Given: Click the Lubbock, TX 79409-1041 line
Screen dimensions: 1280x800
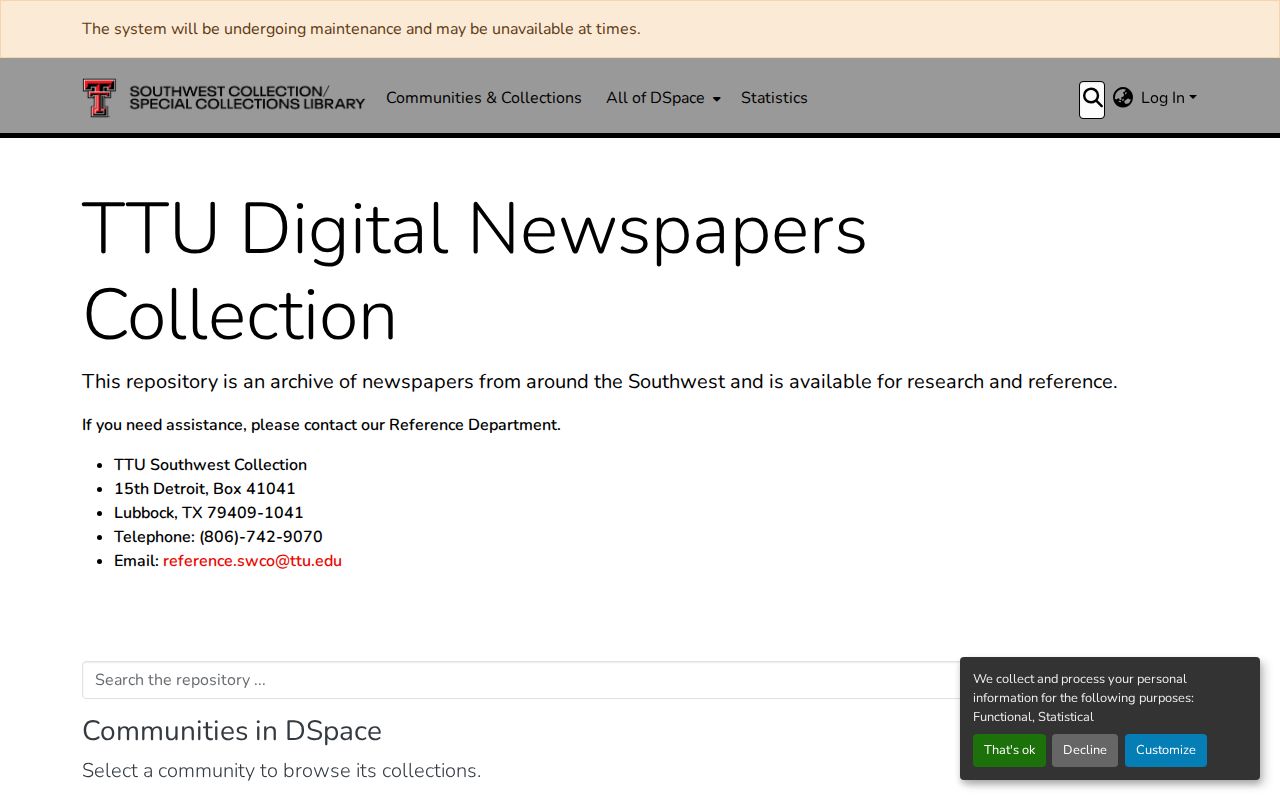Looking at the screenshot, I should (208, 513).
